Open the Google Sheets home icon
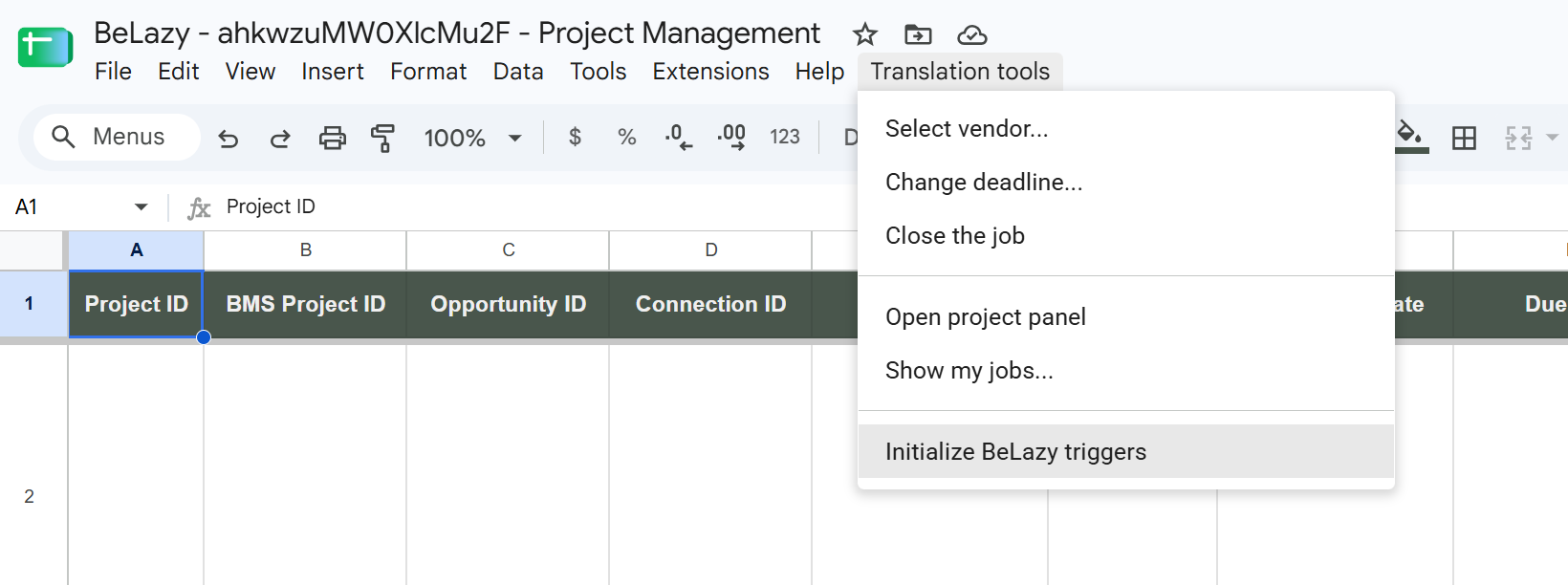The width and height of the screenshot is (1568, 585). click(45, 47)
